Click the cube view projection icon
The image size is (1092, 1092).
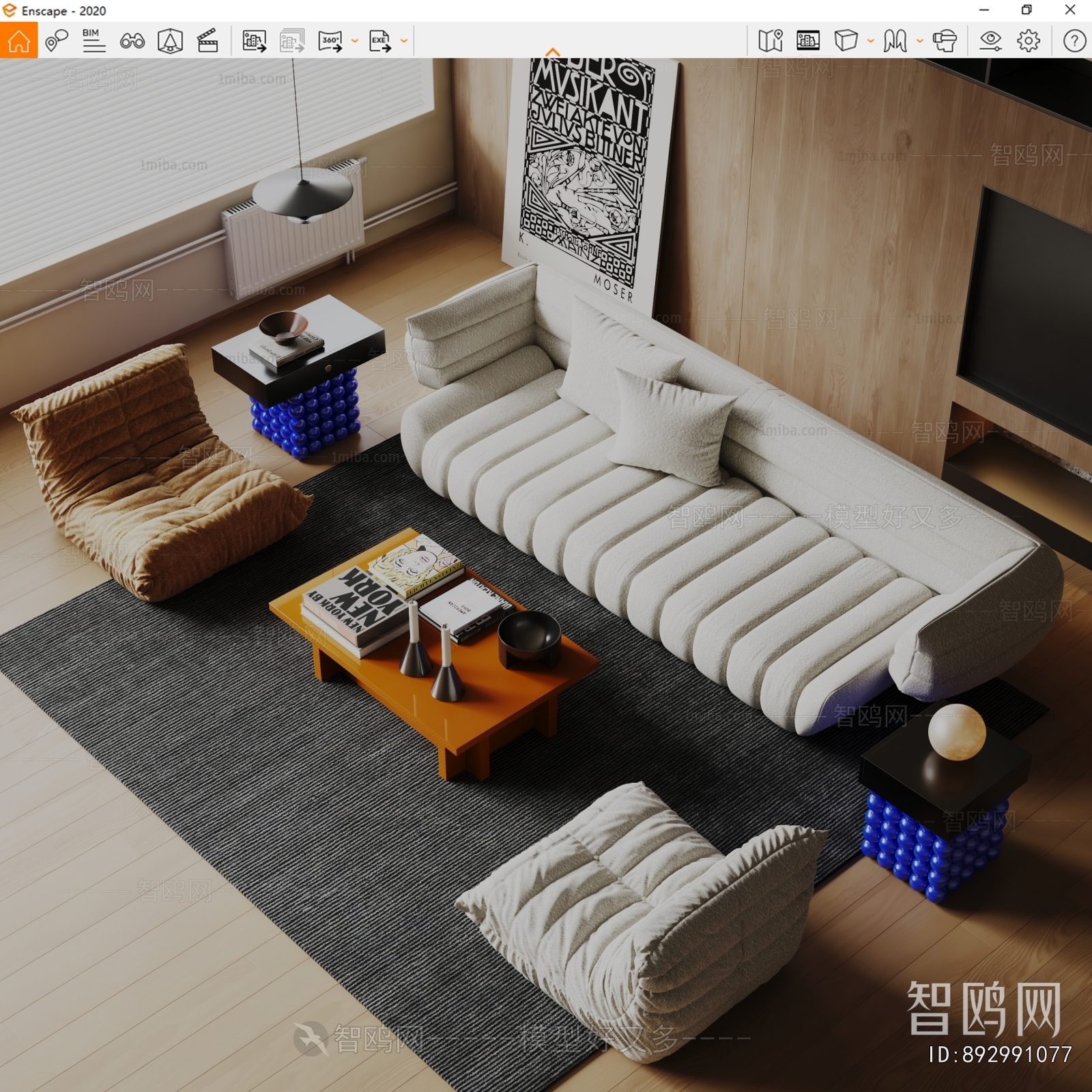[x=846, y=40]
